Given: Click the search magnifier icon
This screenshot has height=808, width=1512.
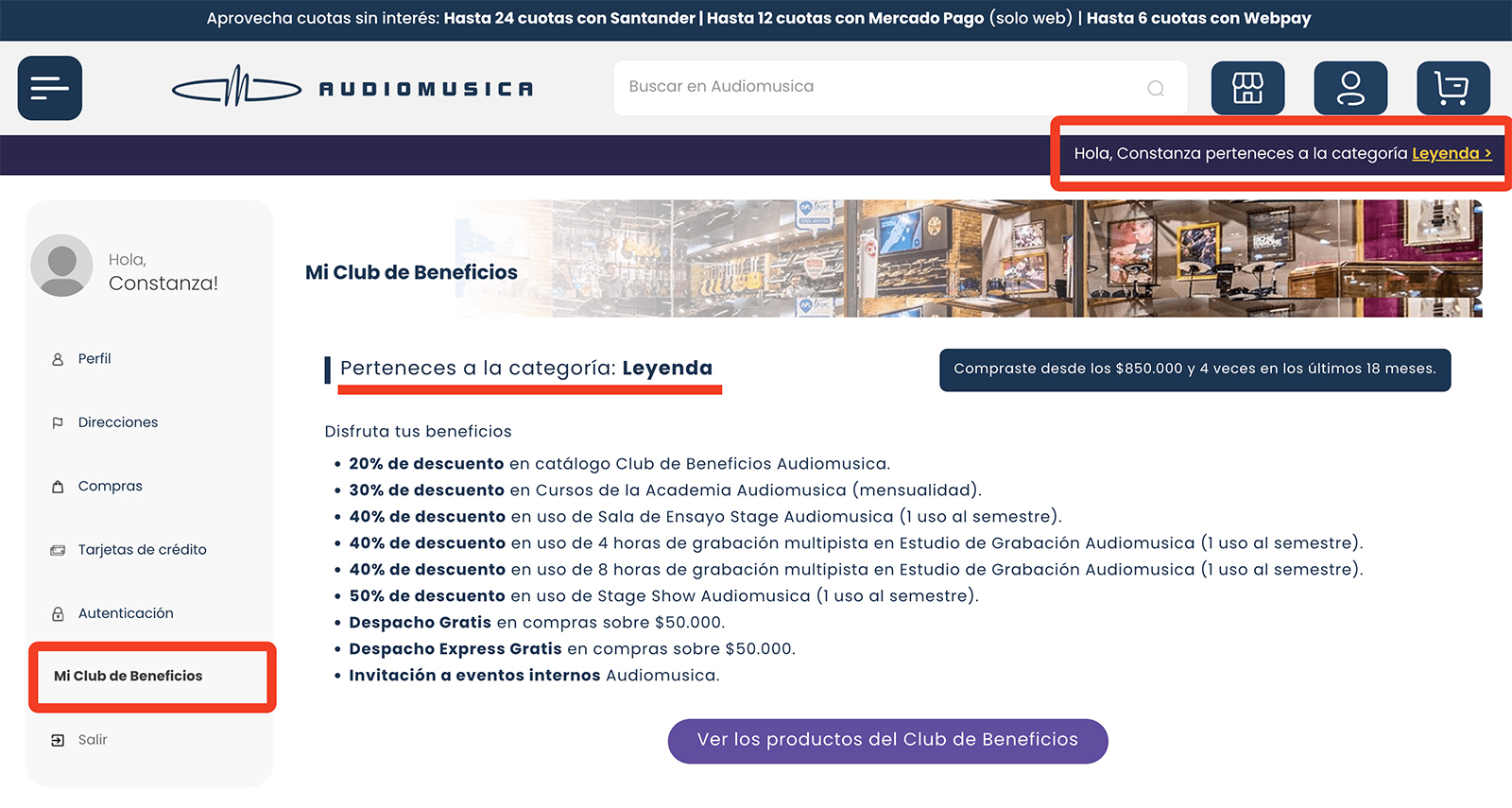Looking at the screenshot, I should coord(1155,88).
